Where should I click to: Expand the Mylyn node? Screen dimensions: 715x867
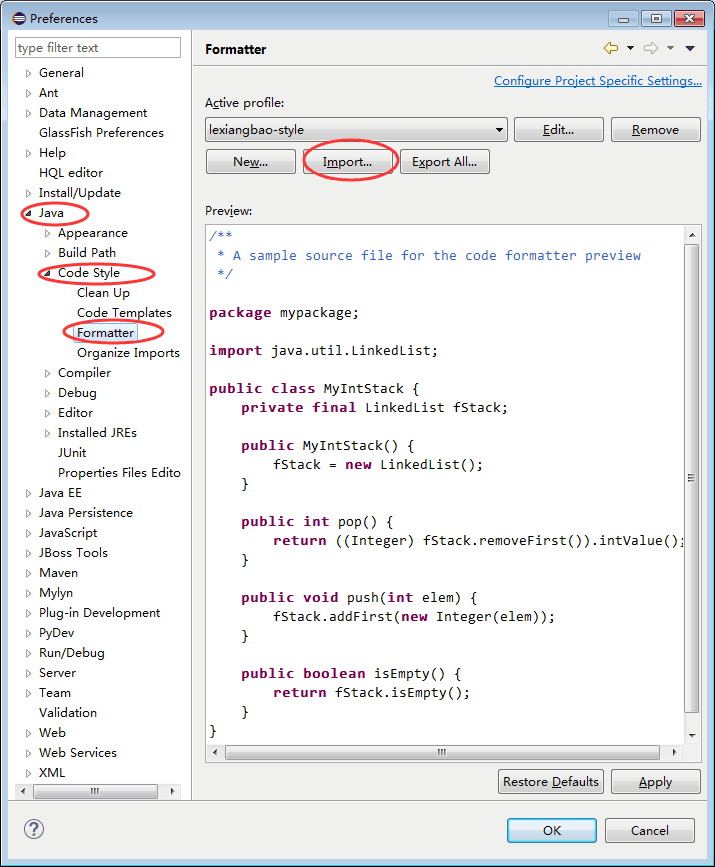click(28, 593)
